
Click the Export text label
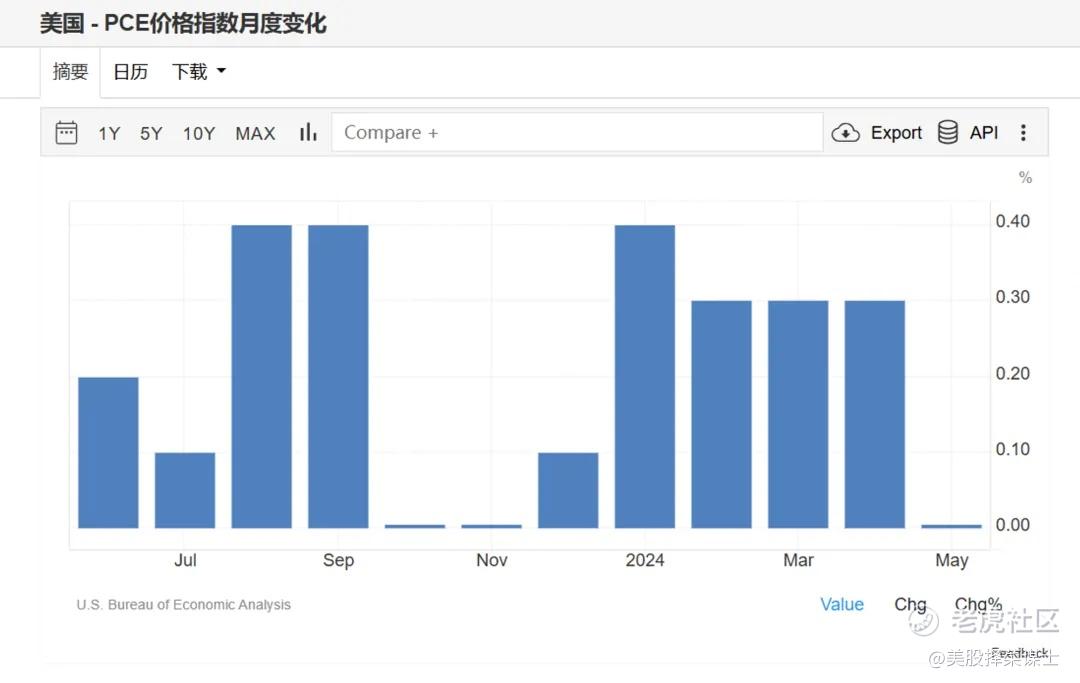(x=896, y=132)
